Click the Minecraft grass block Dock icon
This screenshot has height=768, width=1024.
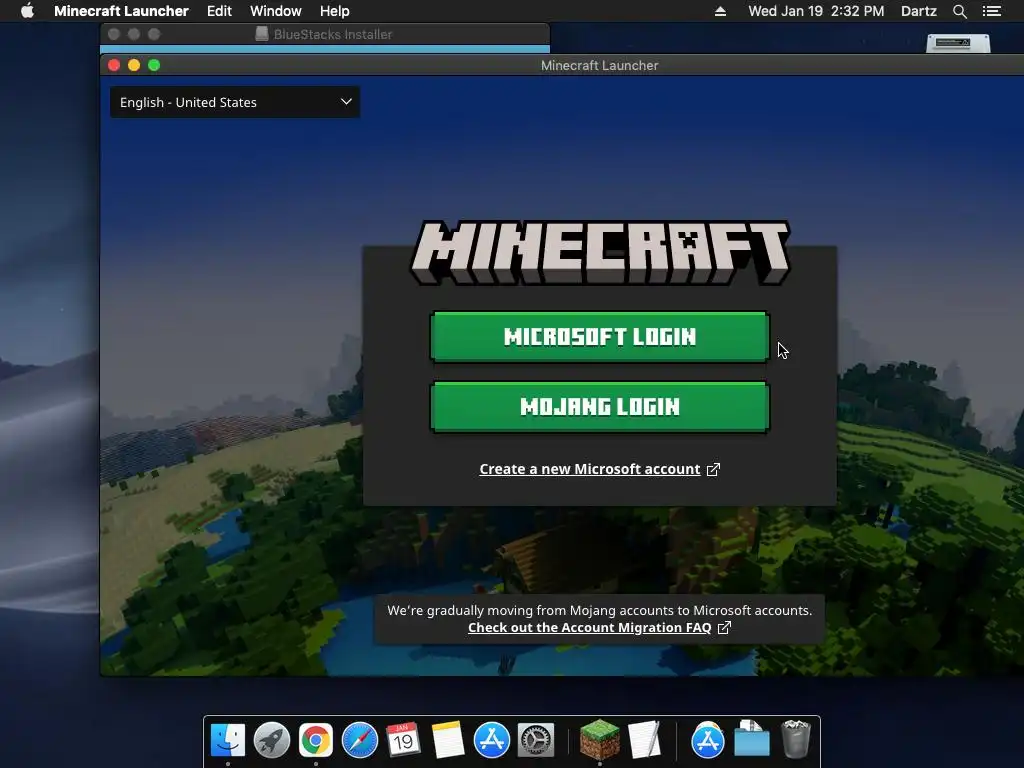pyautogui.click(x=600, y=740)
